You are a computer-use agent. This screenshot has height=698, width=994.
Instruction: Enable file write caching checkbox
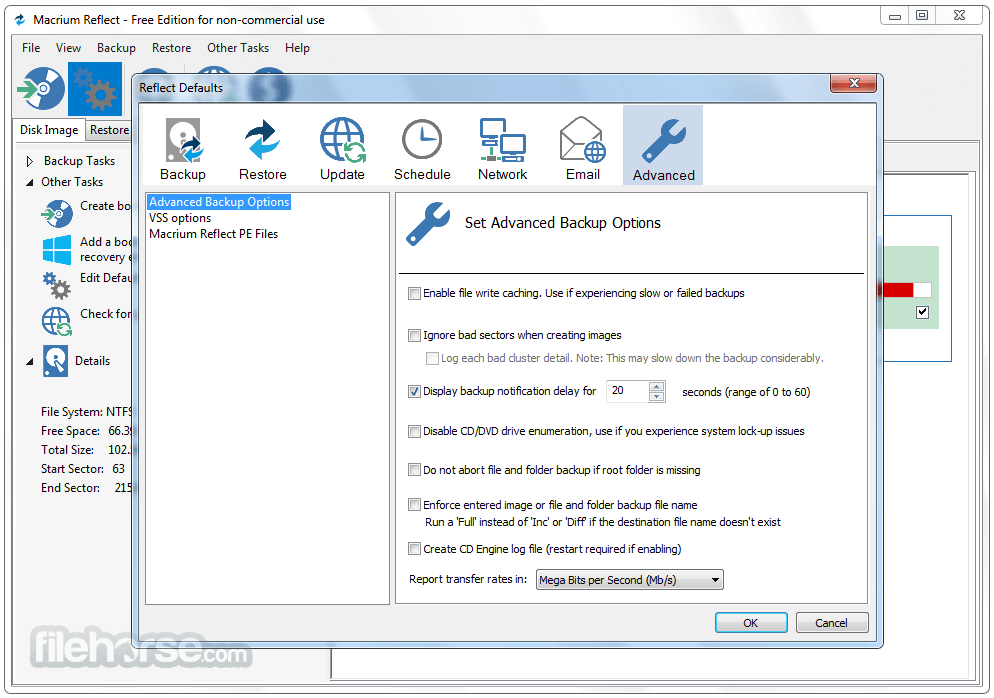[x=414, y=294]
